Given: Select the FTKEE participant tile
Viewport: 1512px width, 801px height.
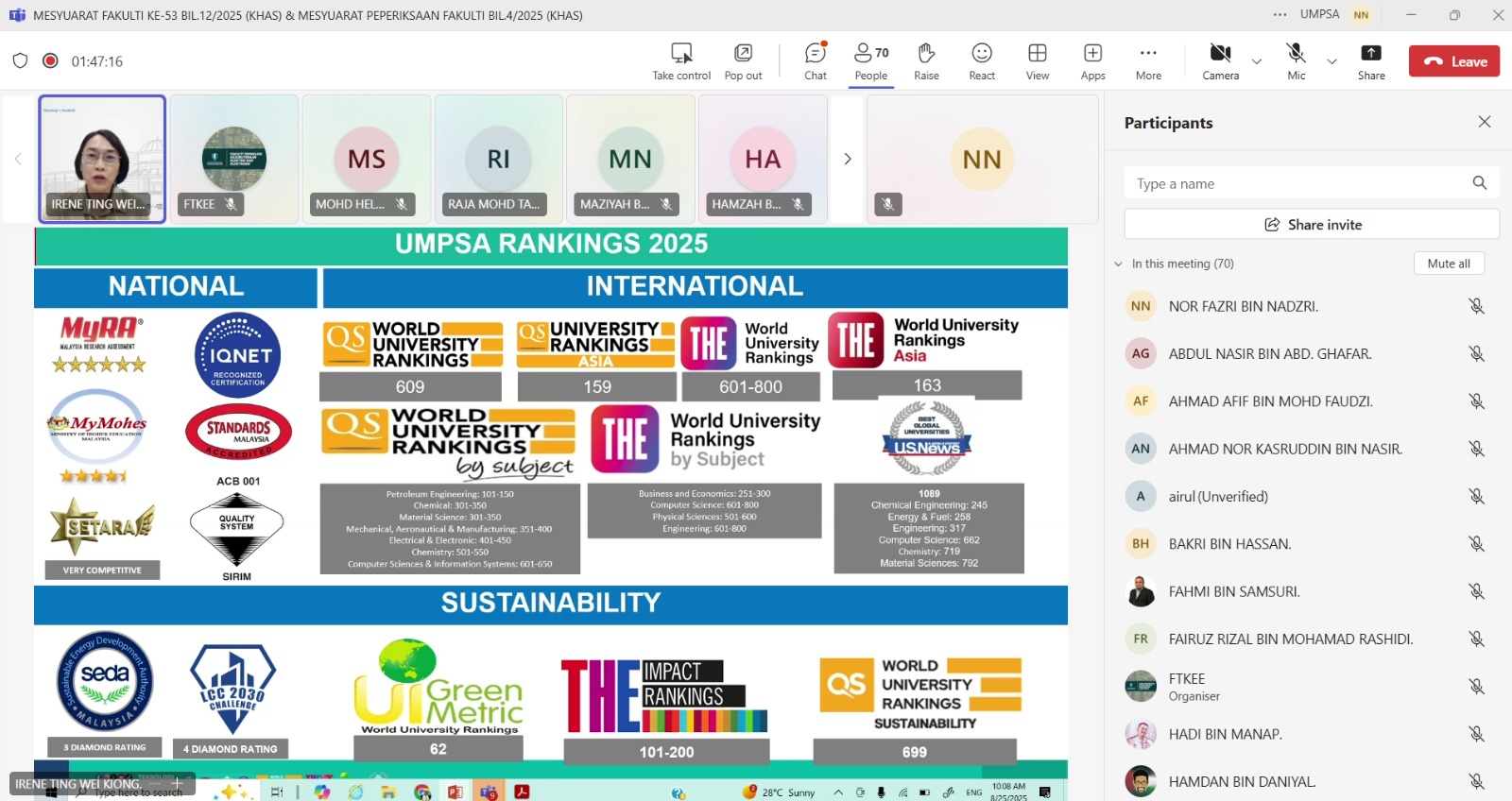Looking at the screenshot, I should pyautogui.click(x=234, y=159).
